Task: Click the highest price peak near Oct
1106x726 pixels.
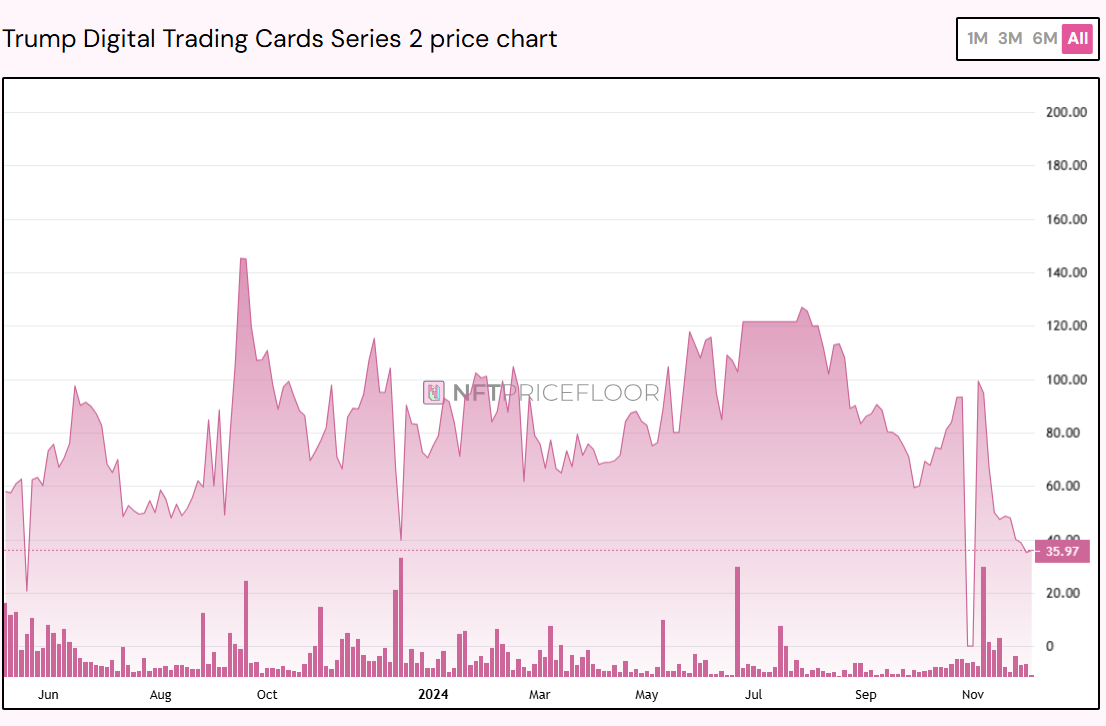Action: 241,258
